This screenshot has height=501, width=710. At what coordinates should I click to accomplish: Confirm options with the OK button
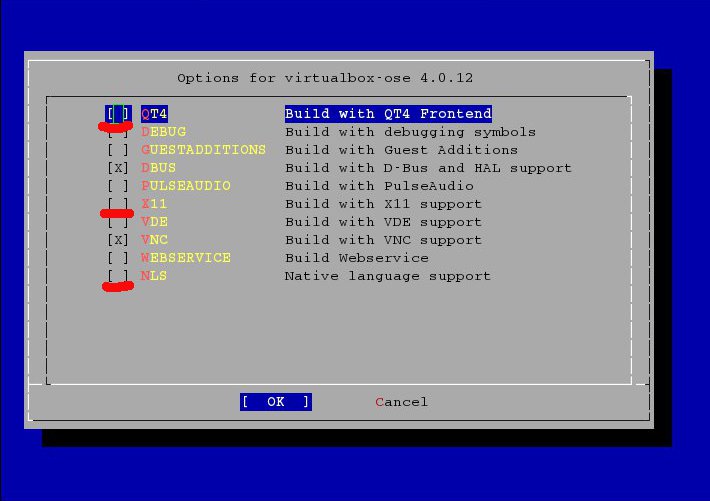coord(276,402)
